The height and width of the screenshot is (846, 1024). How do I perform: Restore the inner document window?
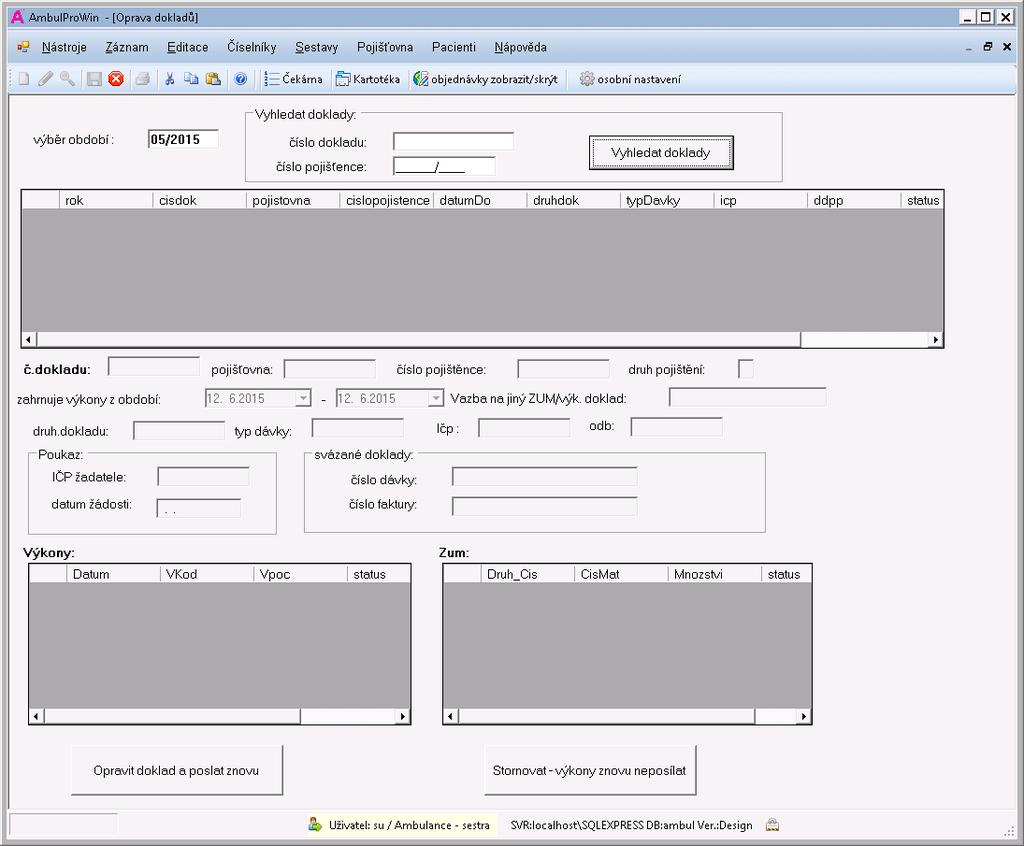tap(987, 46)
